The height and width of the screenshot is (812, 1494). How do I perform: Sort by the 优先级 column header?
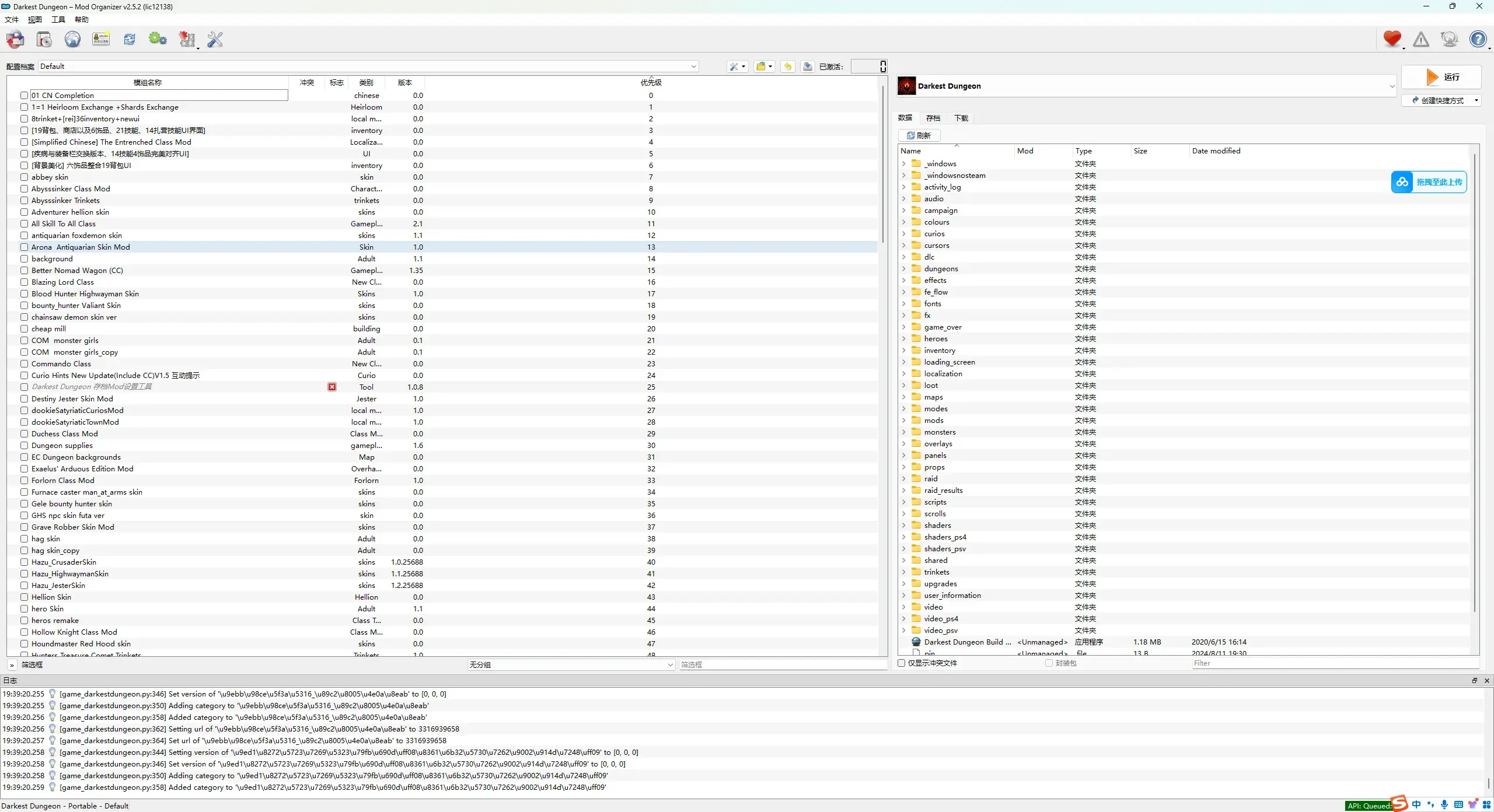(x=651, y=82)
